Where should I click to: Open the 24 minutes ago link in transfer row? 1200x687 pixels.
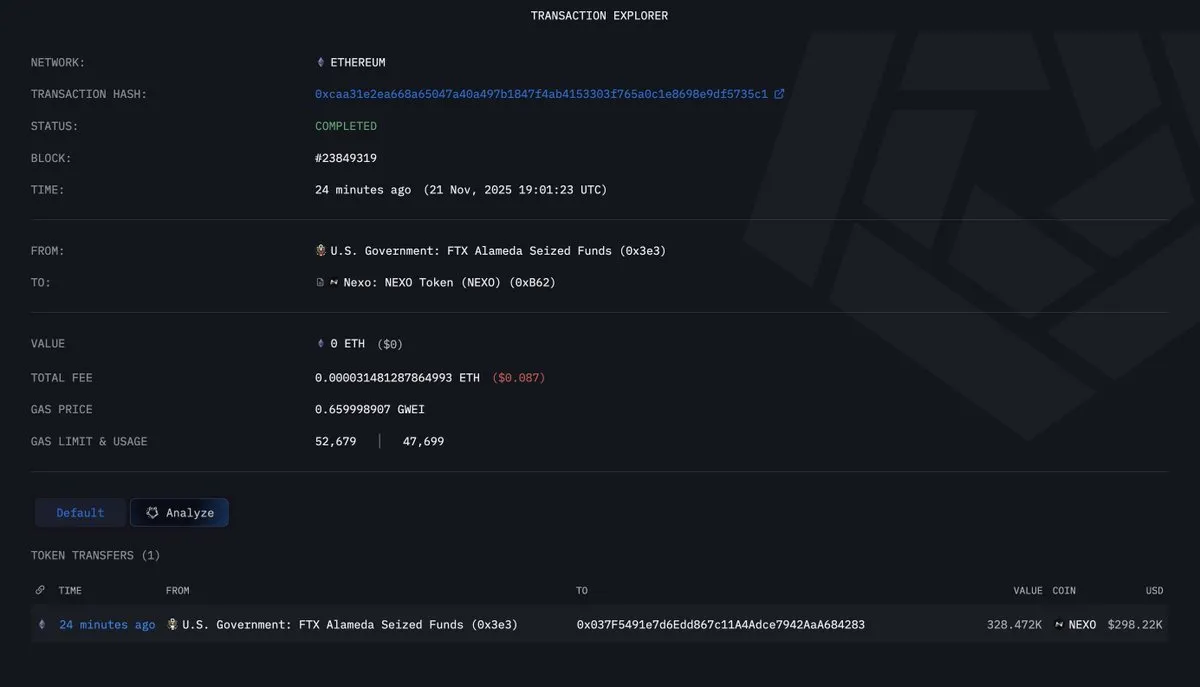click(x=107, y=625)
